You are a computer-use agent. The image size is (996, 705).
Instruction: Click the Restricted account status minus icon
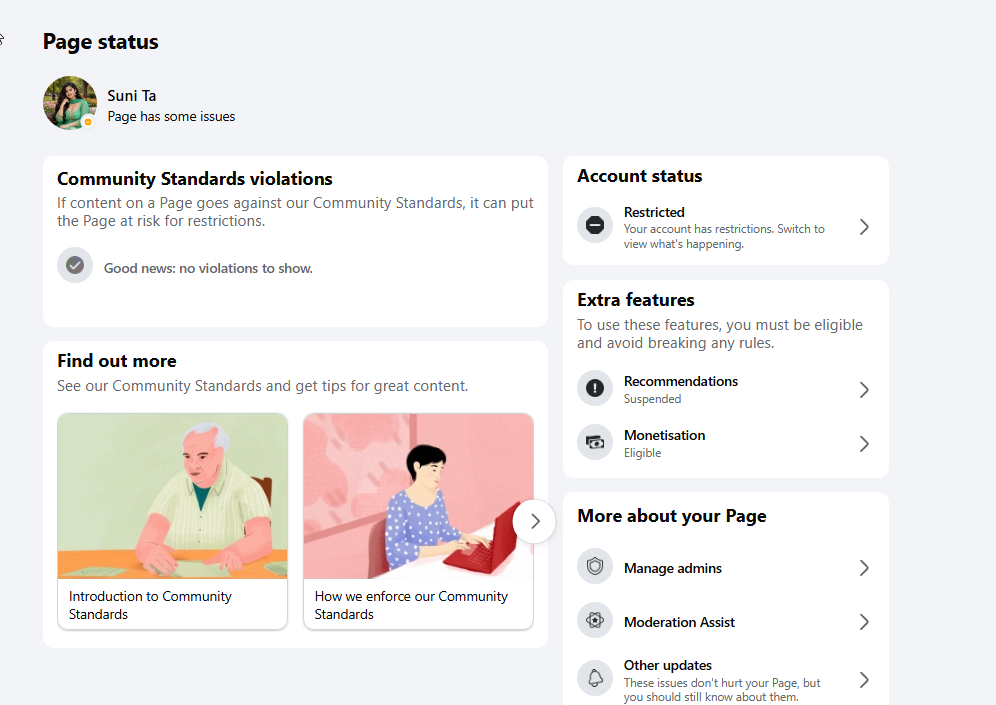(595, 225)
